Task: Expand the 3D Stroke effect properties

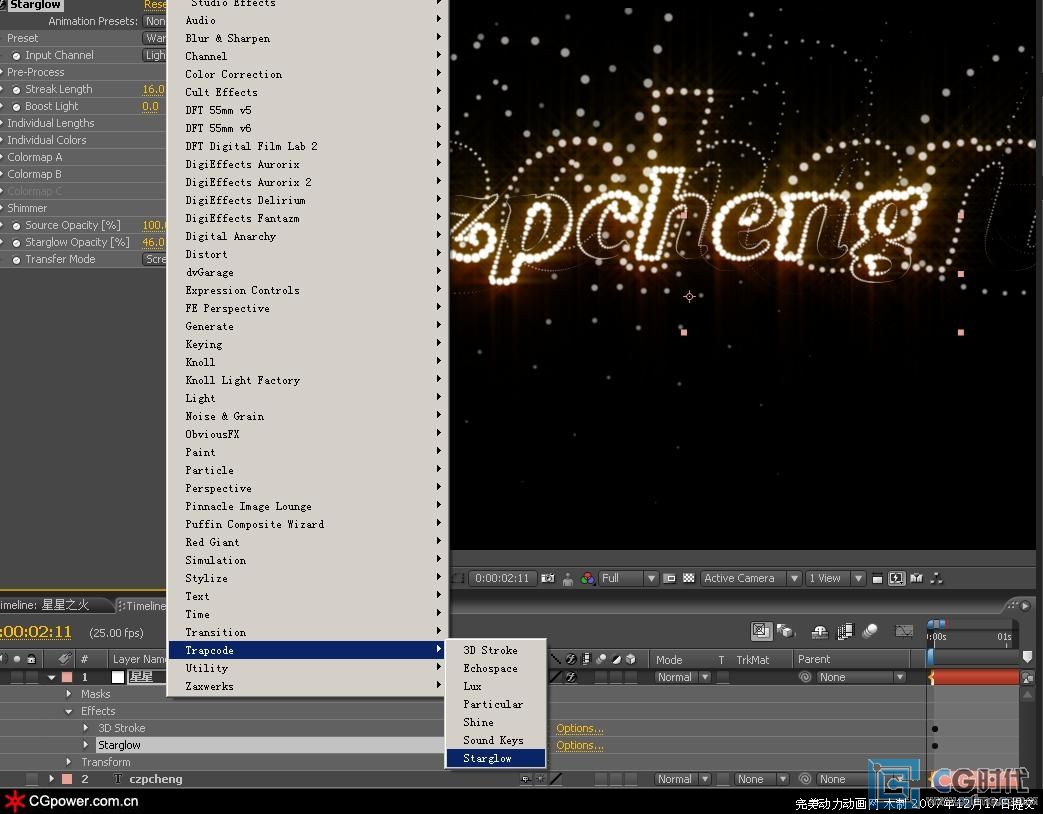Action: tap(86, 728)
